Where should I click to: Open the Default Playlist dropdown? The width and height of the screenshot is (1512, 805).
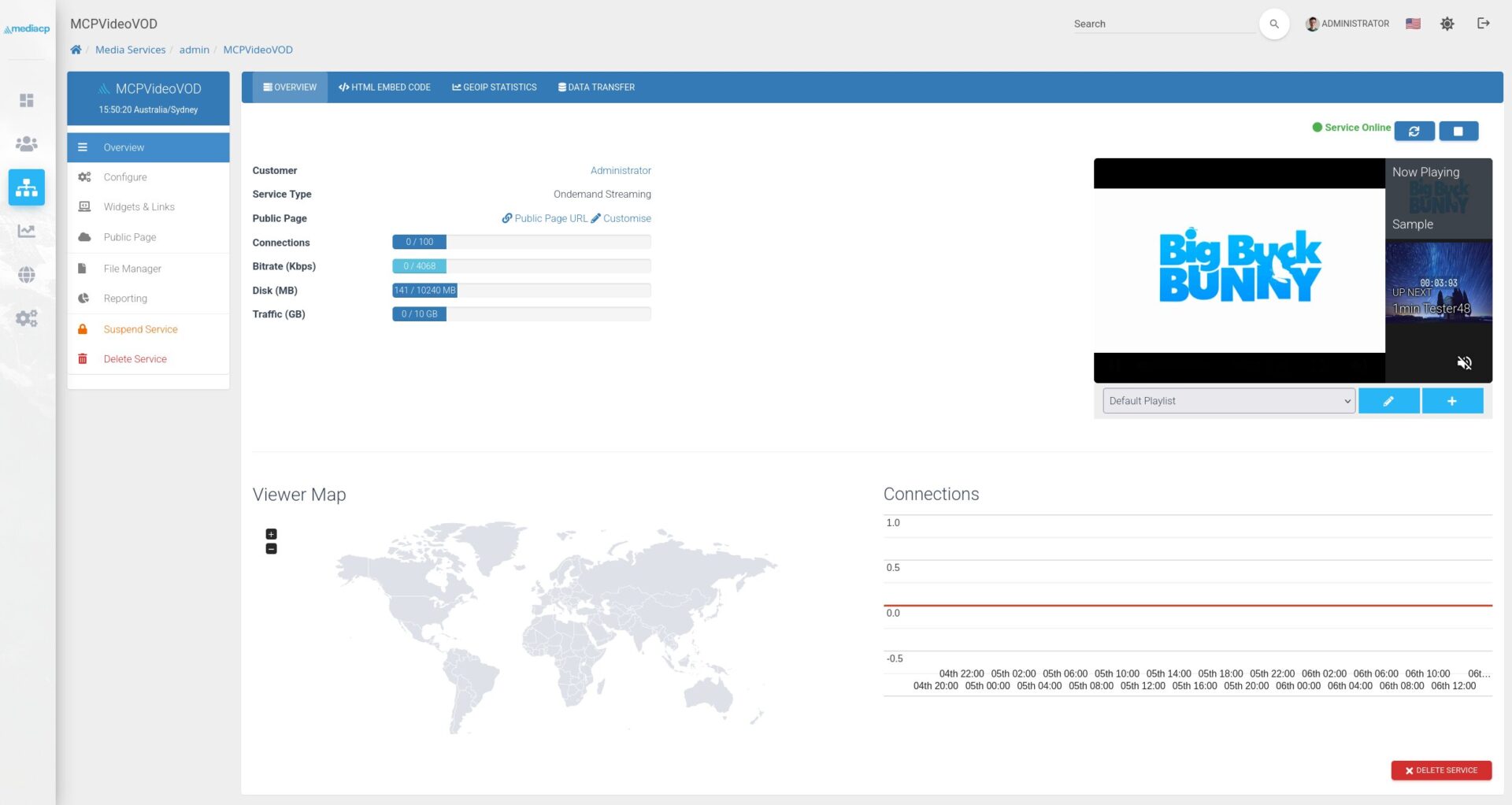(x=1228, y=401)
